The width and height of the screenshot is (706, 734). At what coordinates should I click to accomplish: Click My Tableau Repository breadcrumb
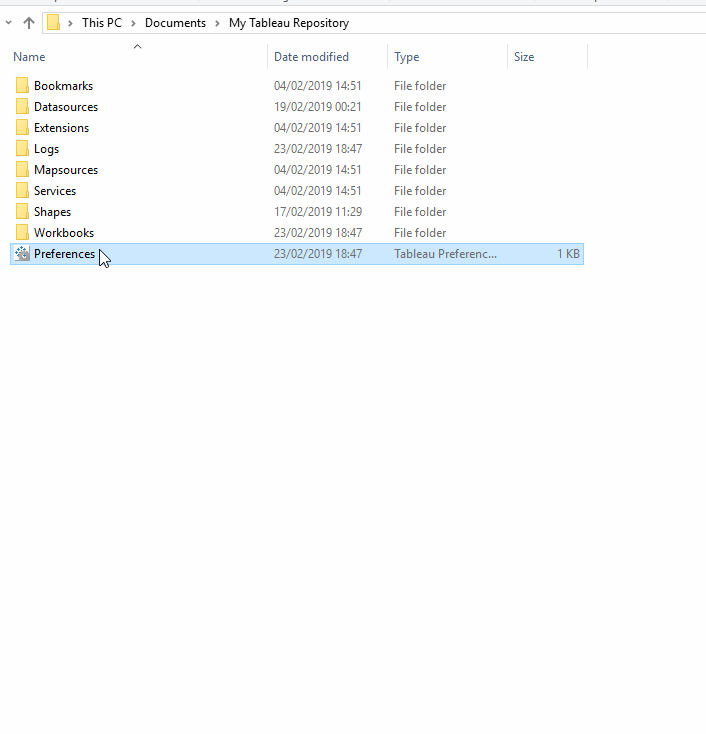pyautogui.click(x=289, y=23)
